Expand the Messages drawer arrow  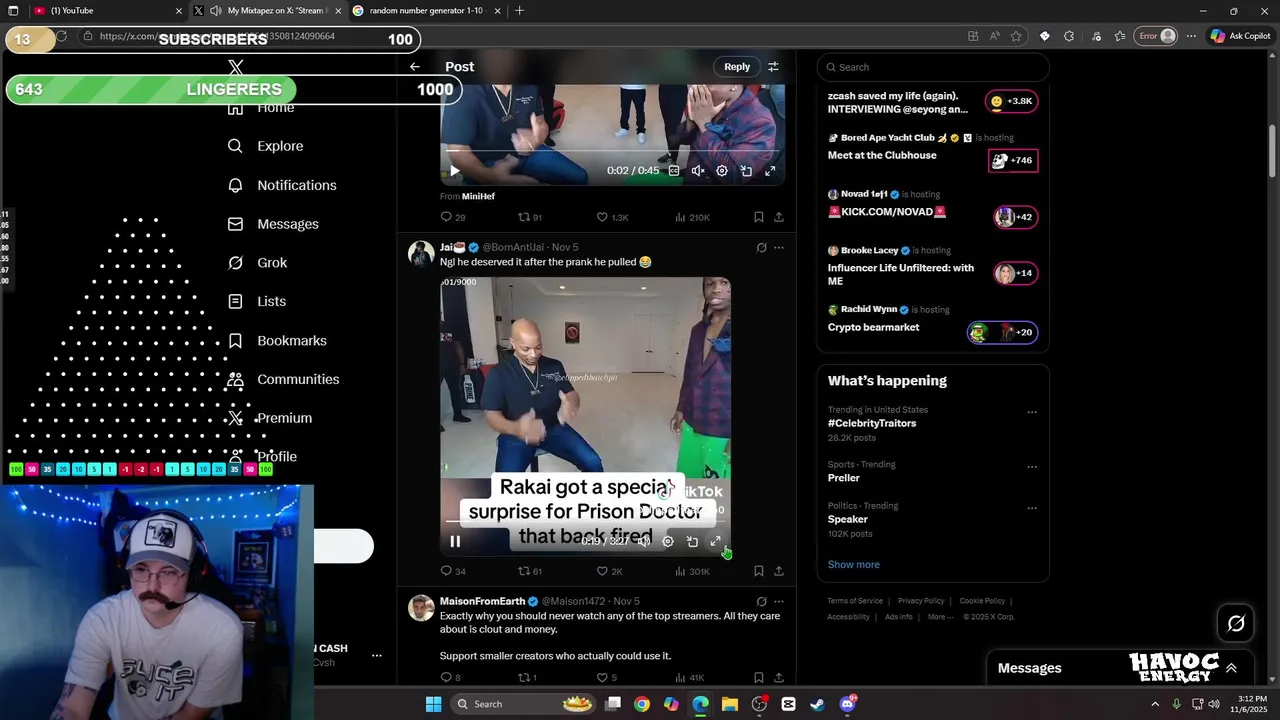coord(1231,668)
